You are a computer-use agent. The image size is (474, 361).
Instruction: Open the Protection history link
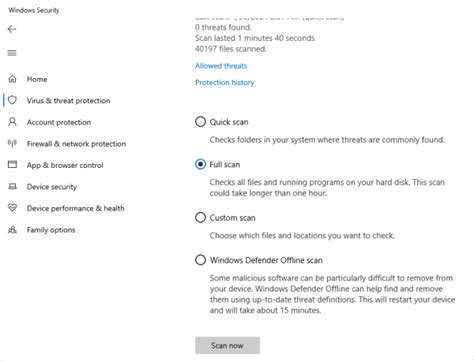coord(225,82)
